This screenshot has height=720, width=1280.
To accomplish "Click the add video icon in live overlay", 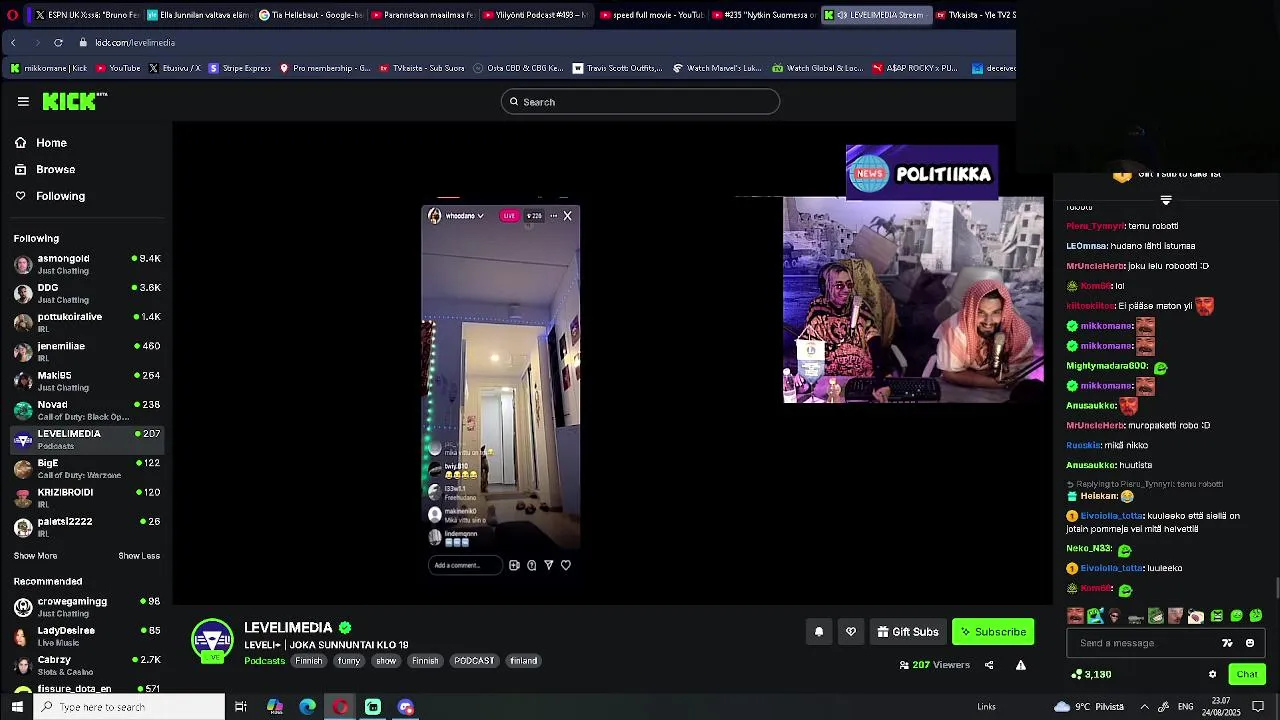I will pos(514,565).
